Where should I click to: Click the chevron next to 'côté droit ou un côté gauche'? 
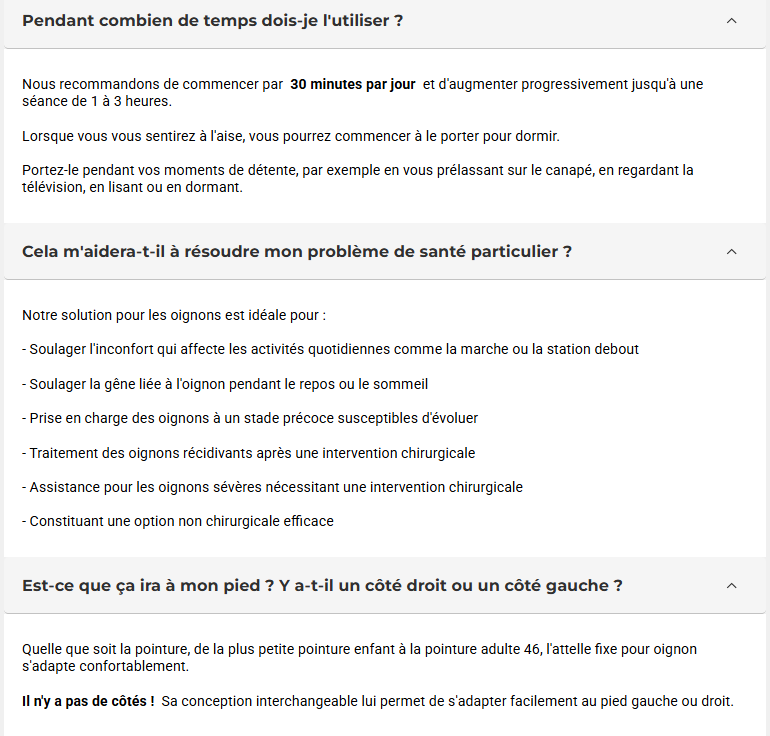coord(731,585)
